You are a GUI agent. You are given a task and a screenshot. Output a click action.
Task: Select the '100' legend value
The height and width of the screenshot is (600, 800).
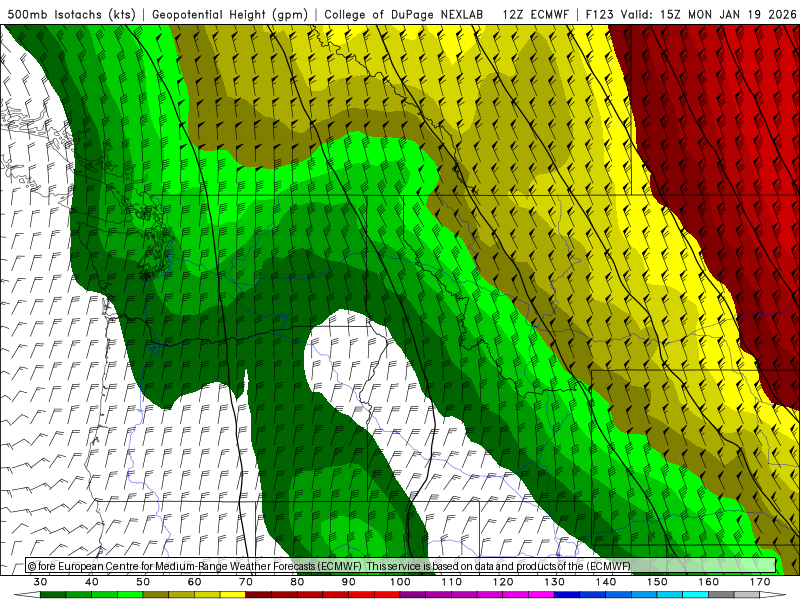pyautogui.click(x=400, y=582)
